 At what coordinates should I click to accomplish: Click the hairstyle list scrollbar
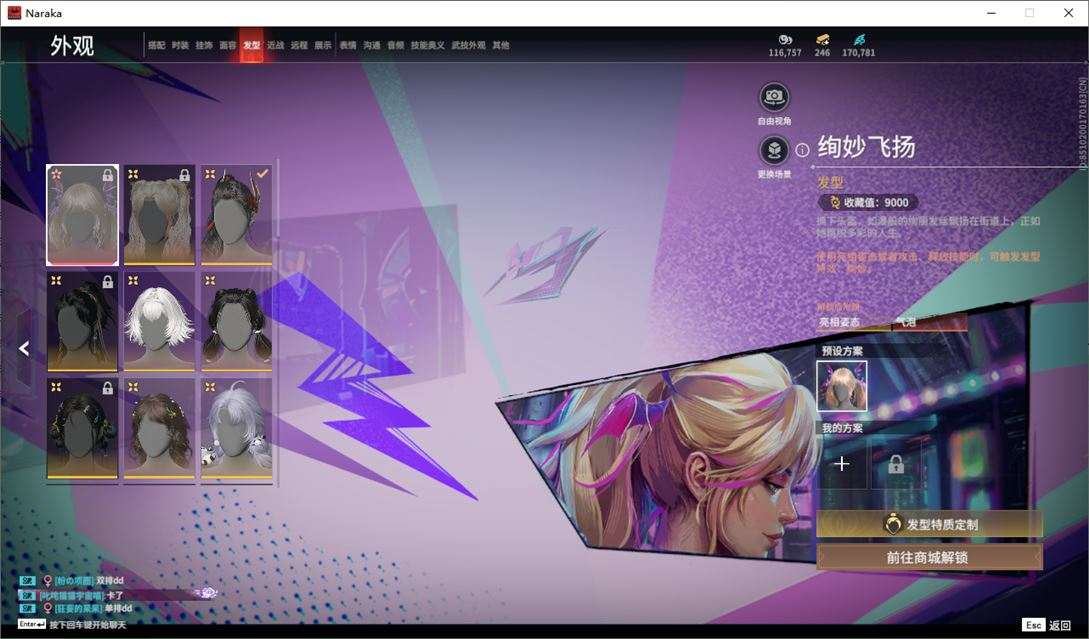coord(278,322)
